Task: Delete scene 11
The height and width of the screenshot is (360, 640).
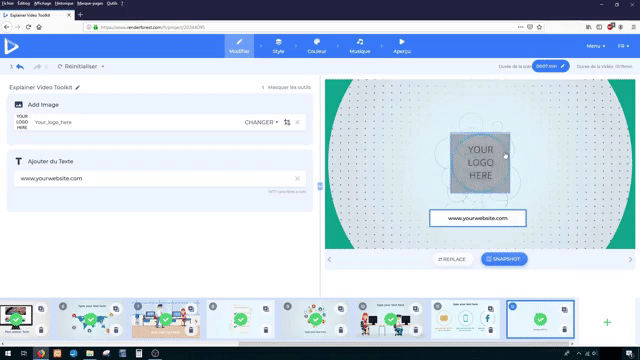Action: [491, 329]
